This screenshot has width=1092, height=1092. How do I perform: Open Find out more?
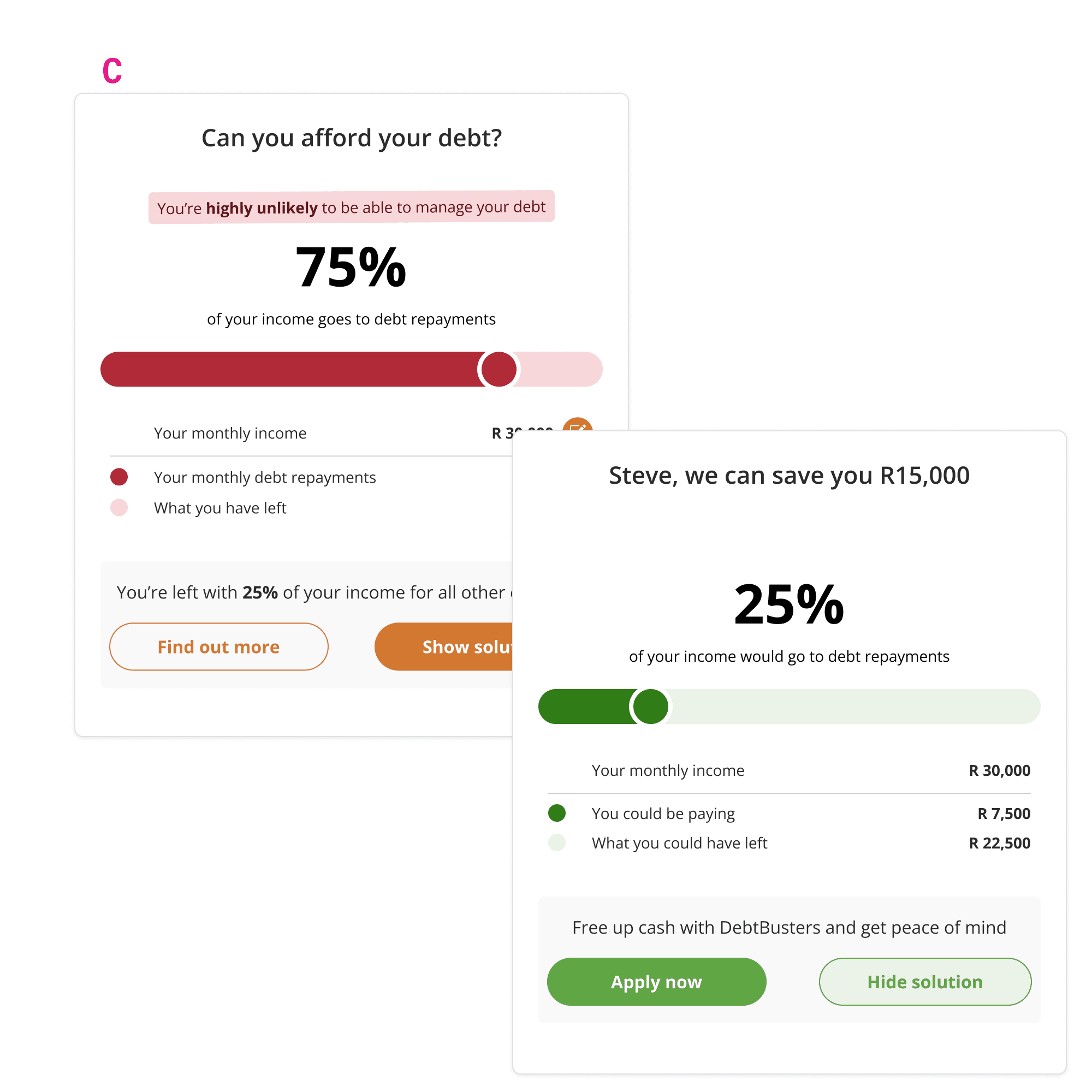(218, 646)
